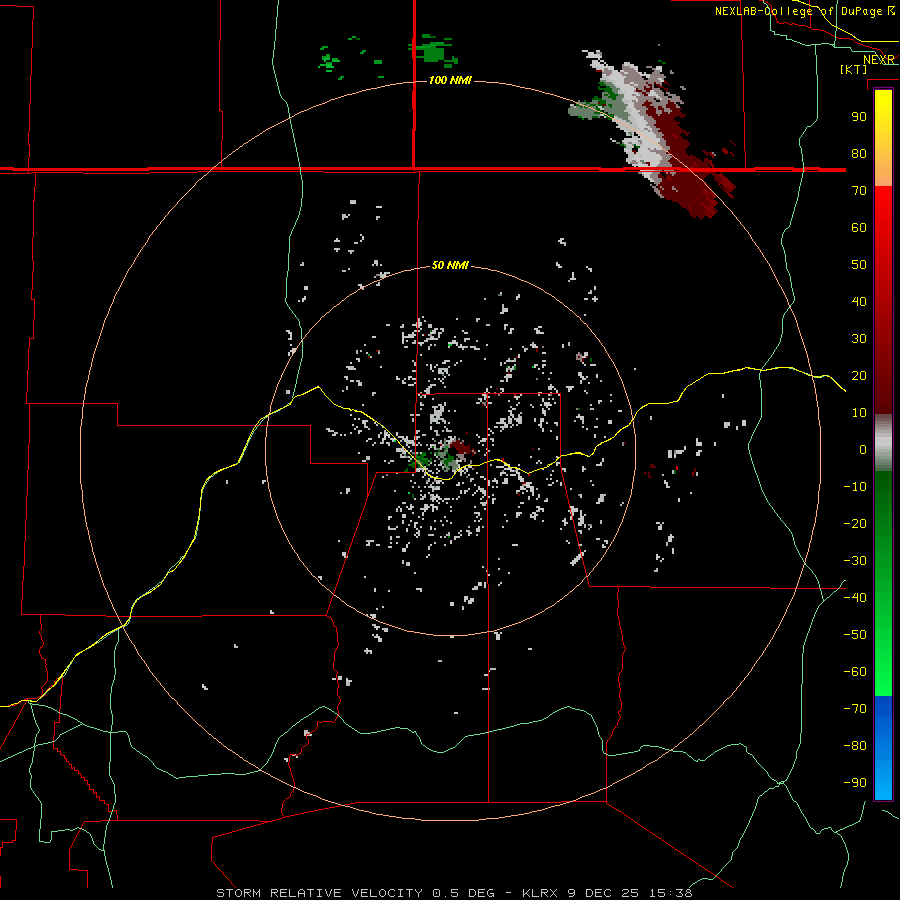Pick the blue bottom segment of color bar

coord(883,748)
